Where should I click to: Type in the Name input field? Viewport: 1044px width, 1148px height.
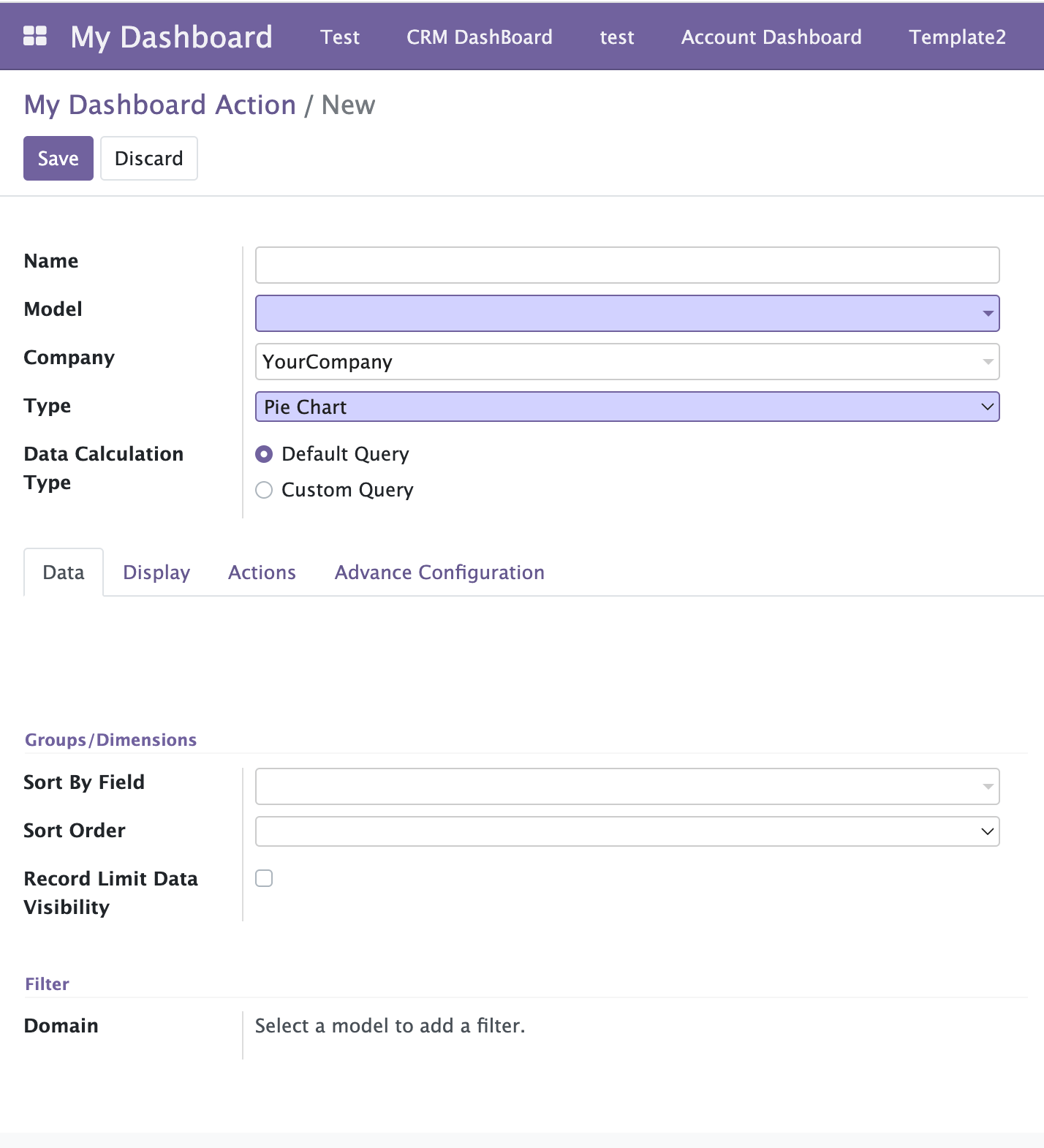tap(627, 265)
